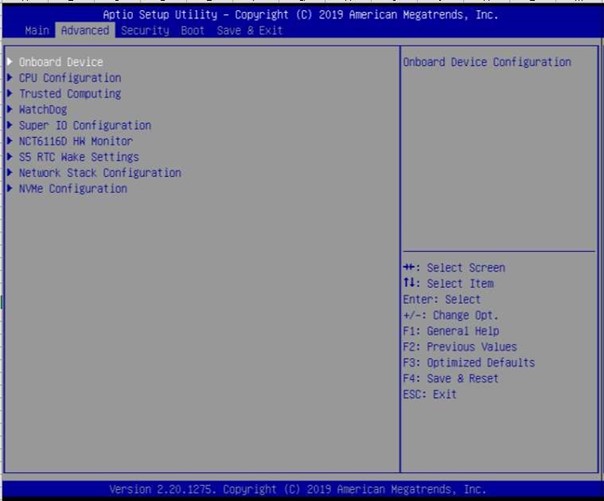Expand the arrow next to Network Stack Configuration
The width and height of the screenshot is (604, 501).
[x=10, y=173]
